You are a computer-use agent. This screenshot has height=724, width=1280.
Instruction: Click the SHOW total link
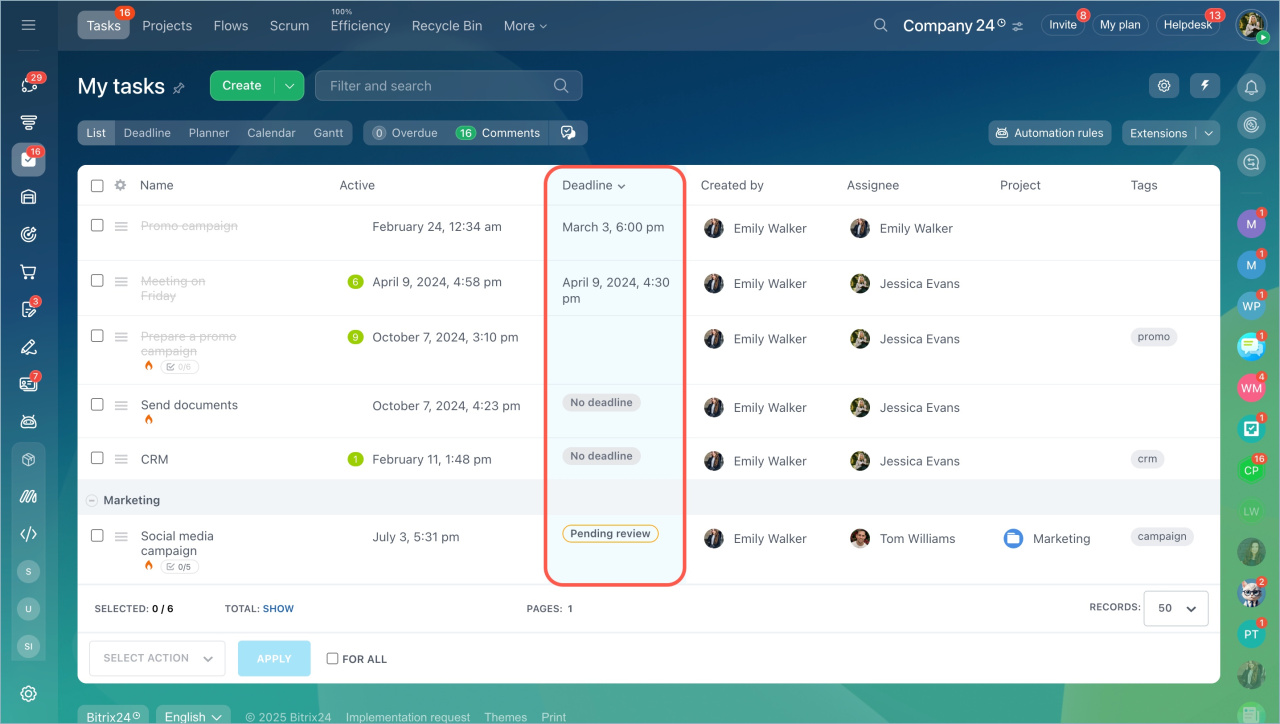278,608
